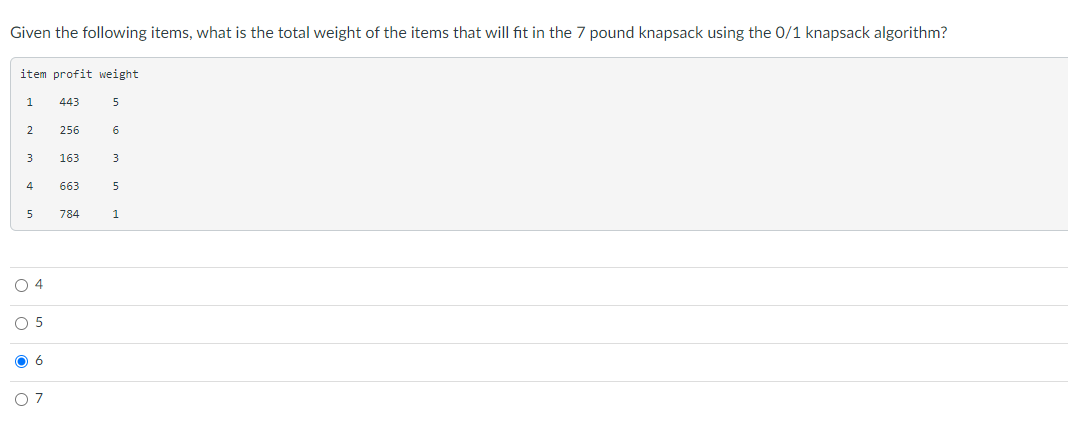
Task: Click the 'weight' column header text
Action: click(119, 74)
